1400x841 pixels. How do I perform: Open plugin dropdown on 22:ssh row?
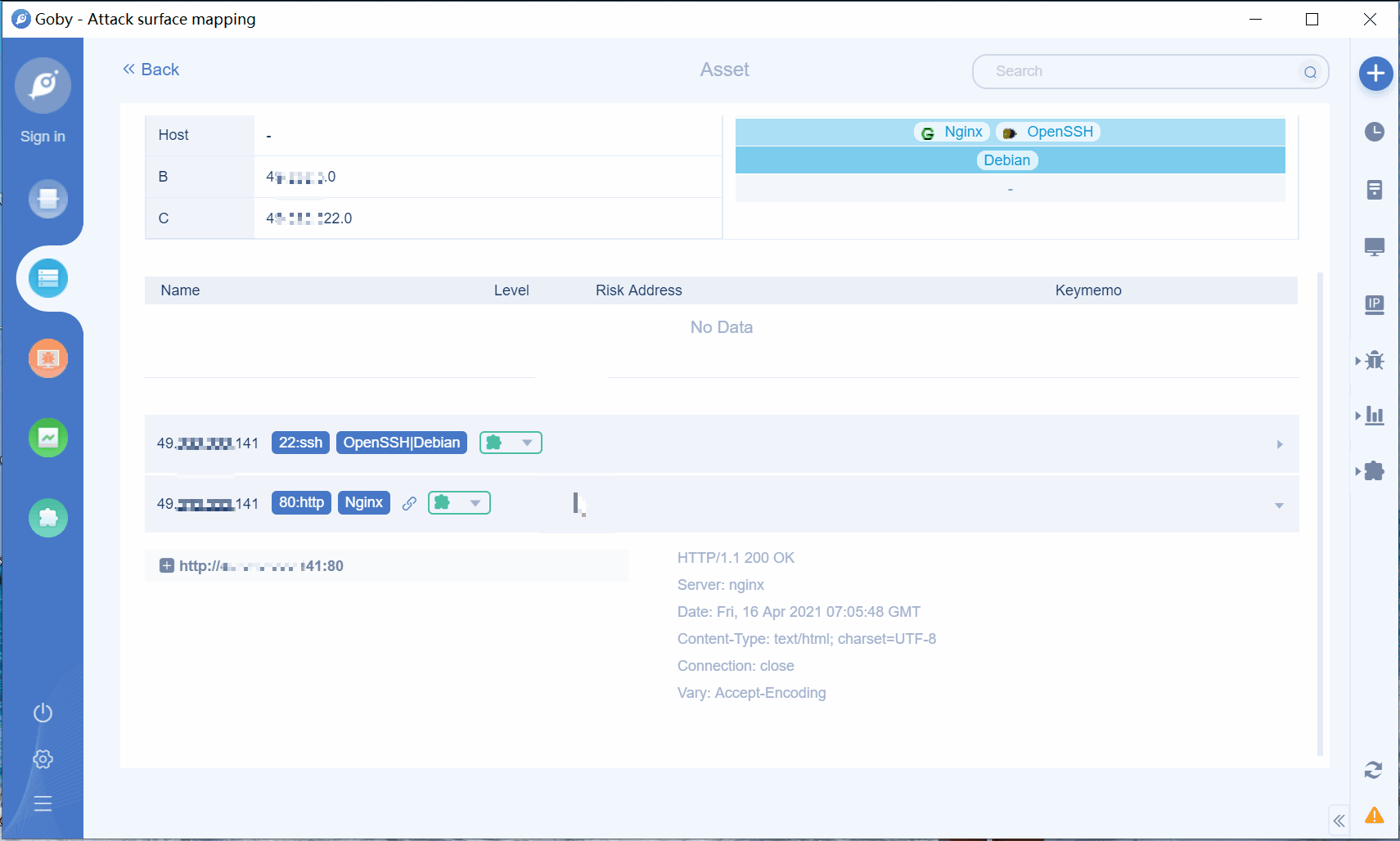click(511, 443)
